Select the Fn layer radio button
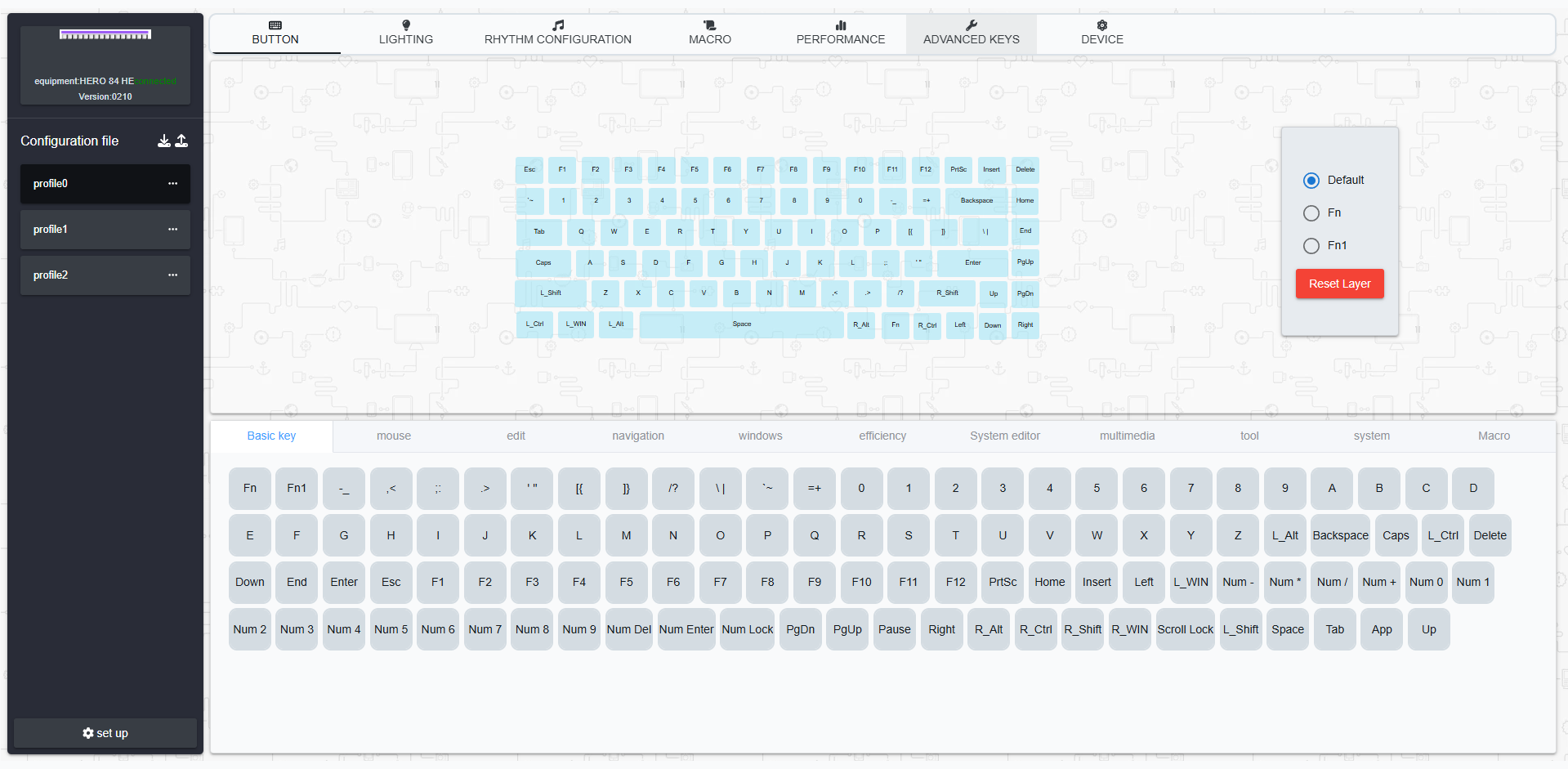The width and height of the screenshot is (1568, 769). click(1311, 213)
